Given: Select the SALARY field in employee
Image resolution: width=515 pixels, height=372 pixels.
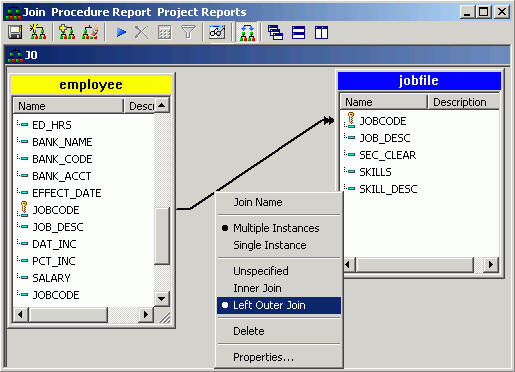Looking at the screenshot, I should click(x=51, y=278).
